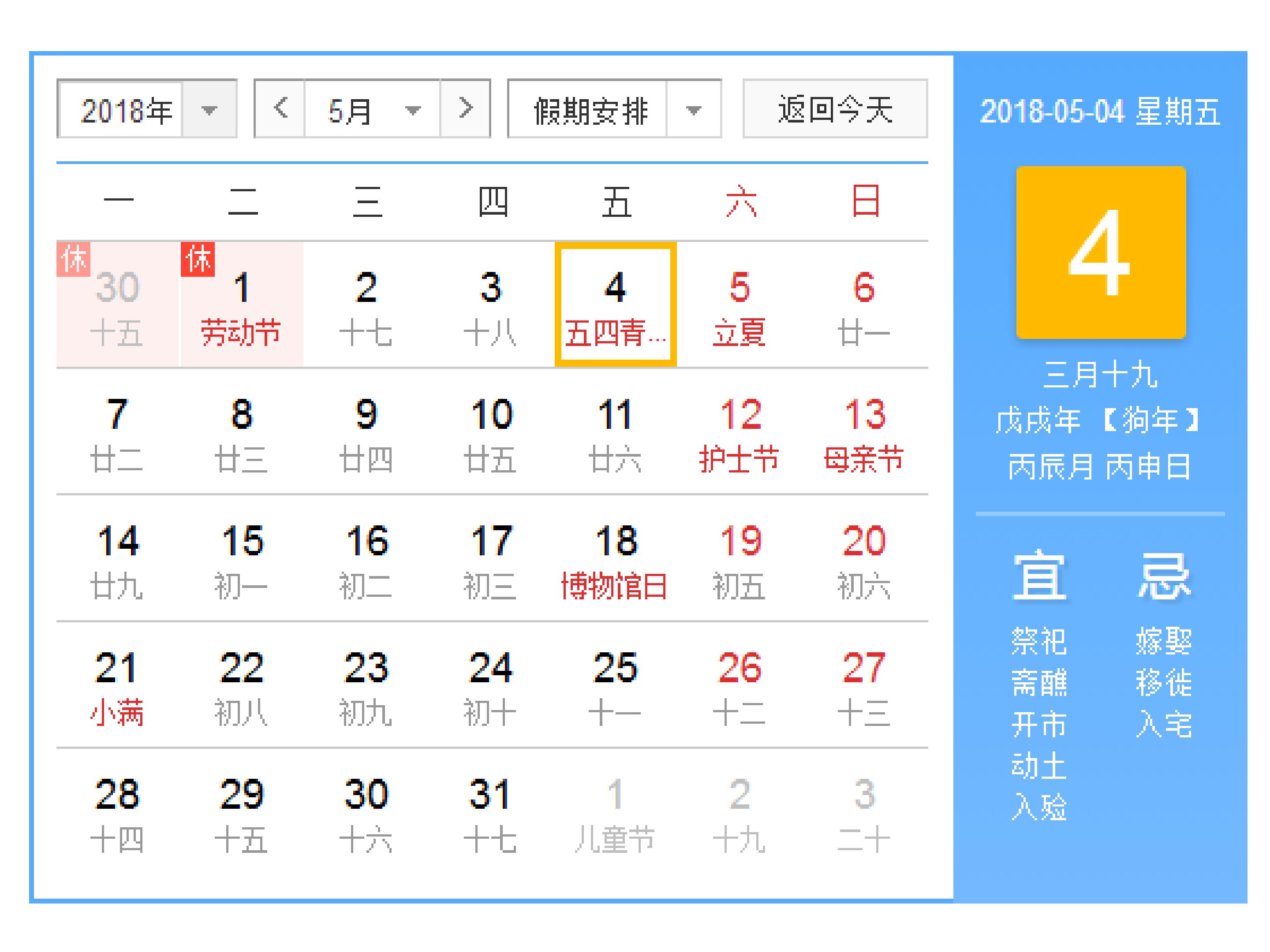Click 入宅 in the 忌 list
1270x952 pixels.
coord(1164,725)
